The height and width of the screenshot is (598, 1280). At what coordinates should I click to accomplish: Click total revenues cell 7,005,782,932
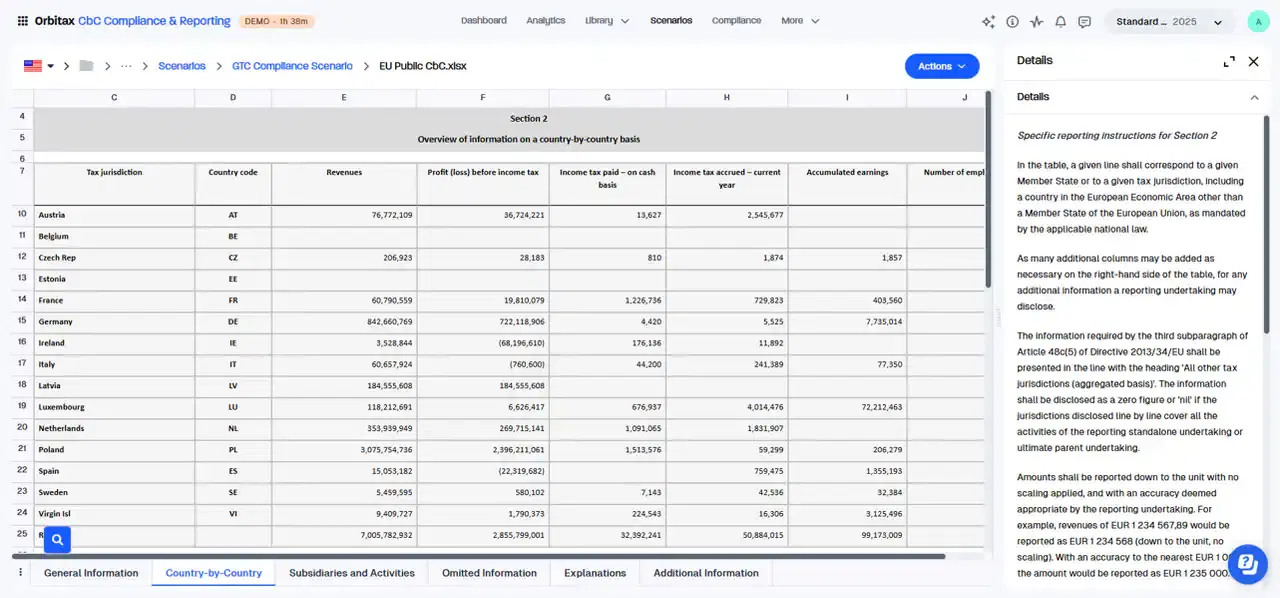(x=344, y=535)
